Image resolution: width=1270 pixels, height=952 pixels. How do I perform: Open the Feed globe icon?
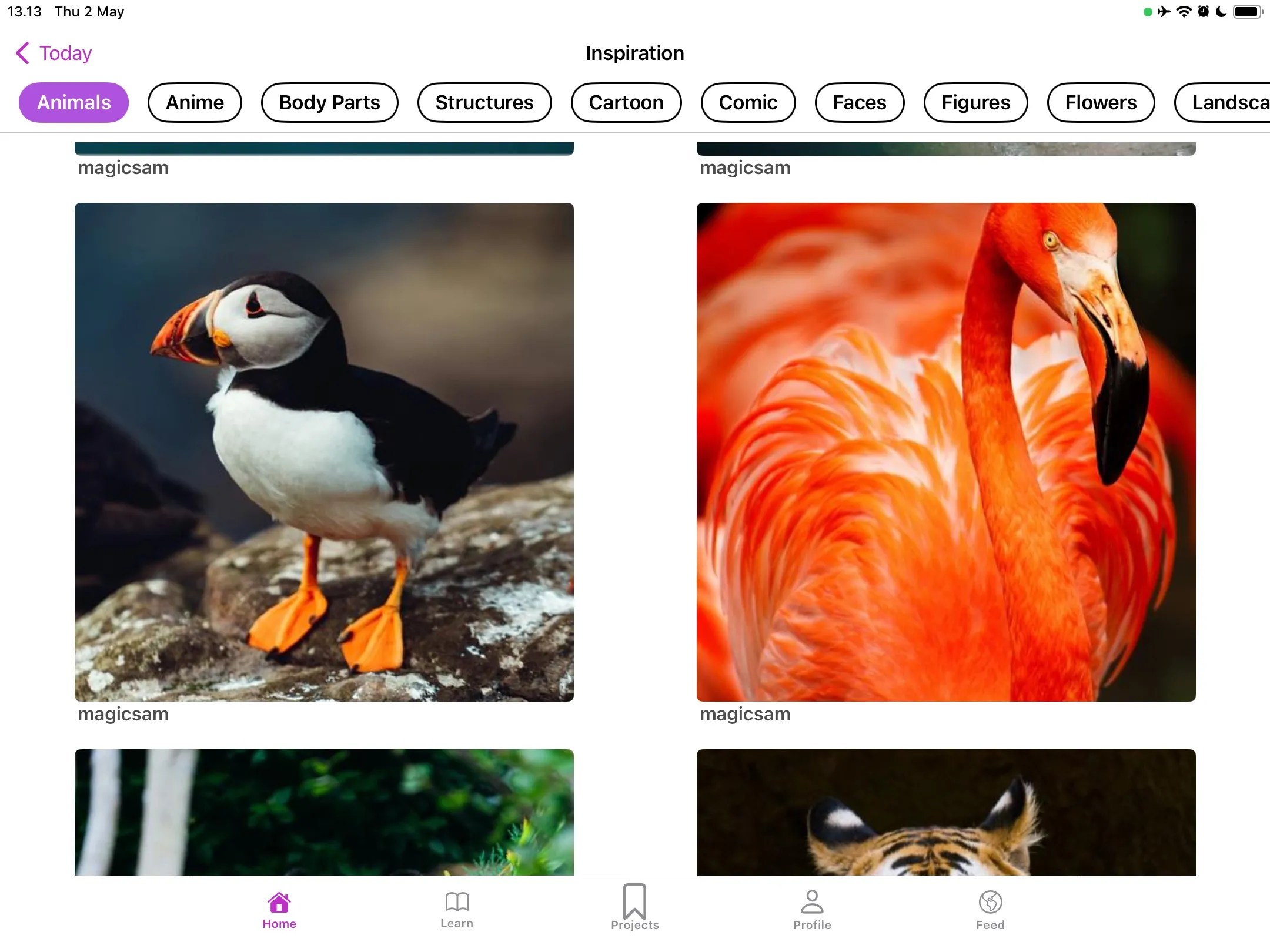[990, 901]
